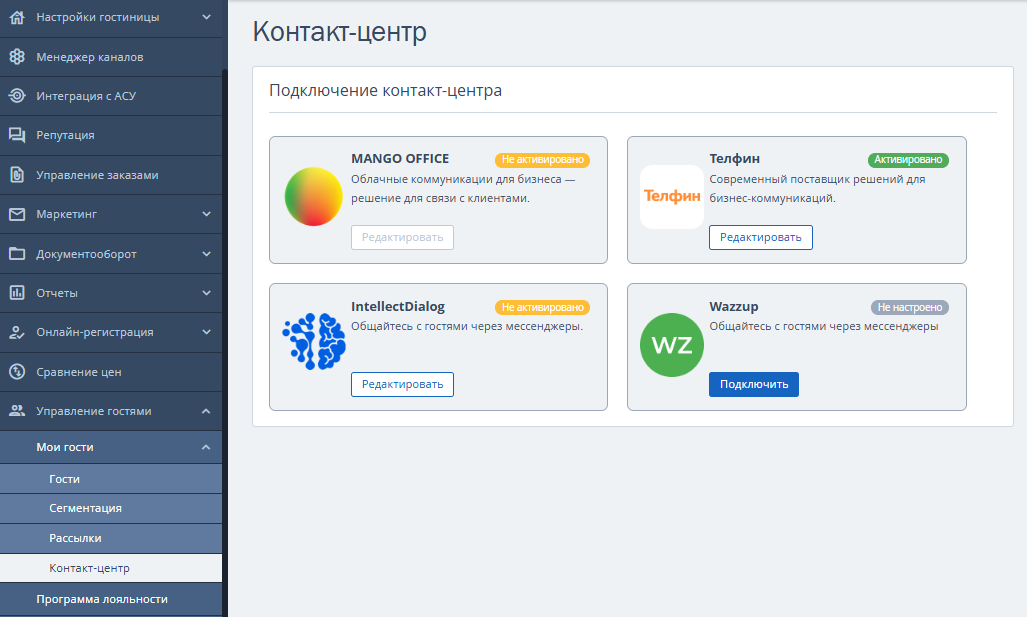Expand the Маркетинг menu chevron

click(x=206, y=214)
